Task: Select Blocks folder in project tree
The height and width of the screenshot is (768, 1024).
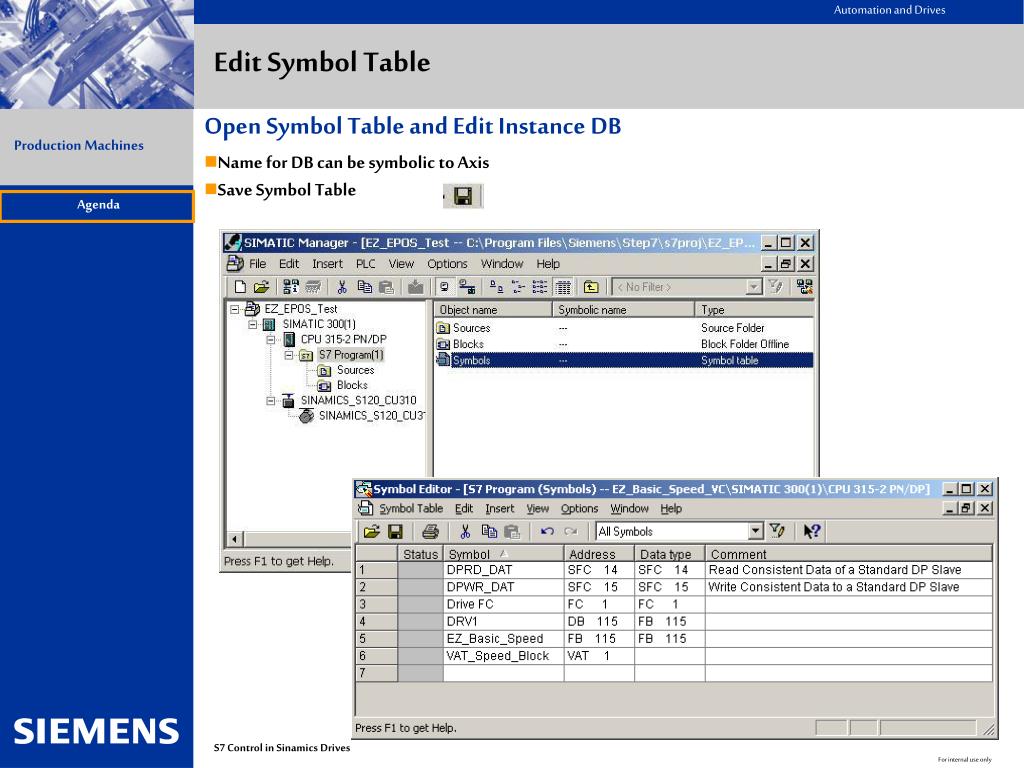Action: [x=352, y=385]
